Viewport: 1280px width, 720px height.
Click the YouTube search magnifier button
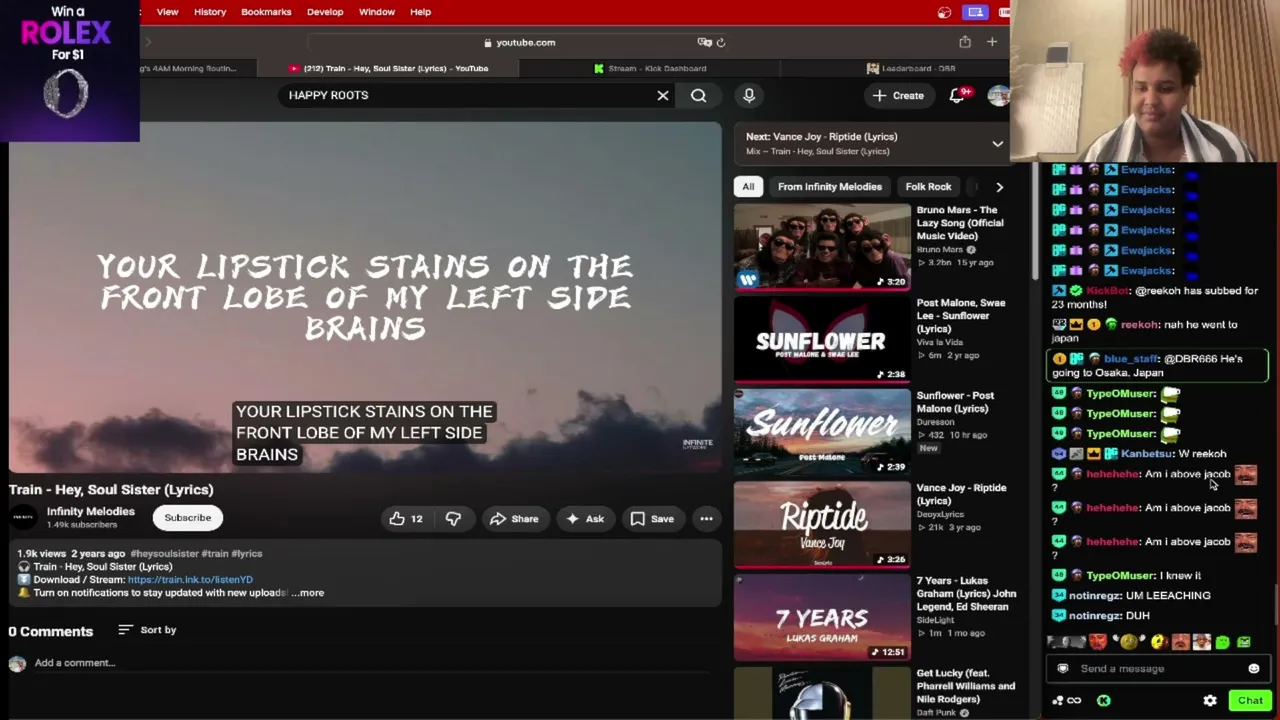698,95
